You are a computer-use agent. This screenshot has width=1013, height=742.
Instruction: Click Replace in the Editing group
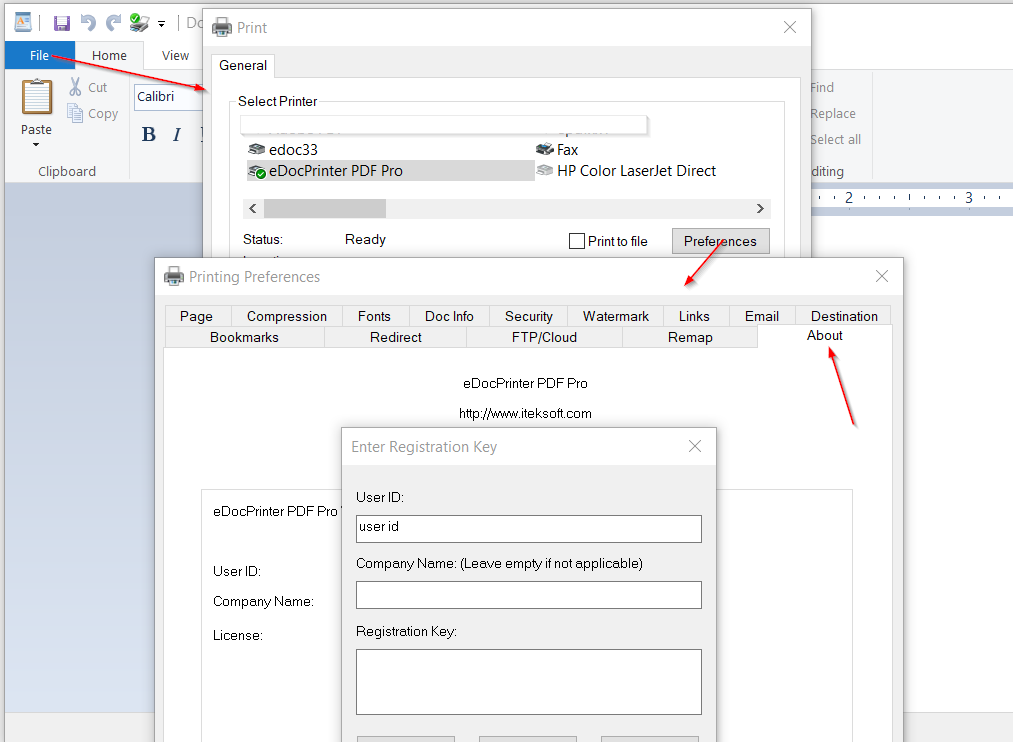(833, 114)
